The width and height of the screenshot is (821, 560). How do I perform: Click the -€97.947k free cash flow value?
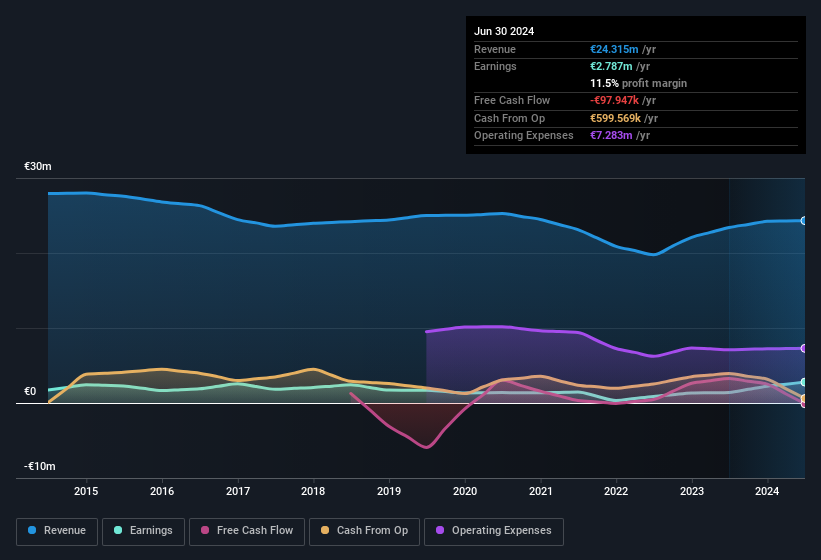point(614,100)
